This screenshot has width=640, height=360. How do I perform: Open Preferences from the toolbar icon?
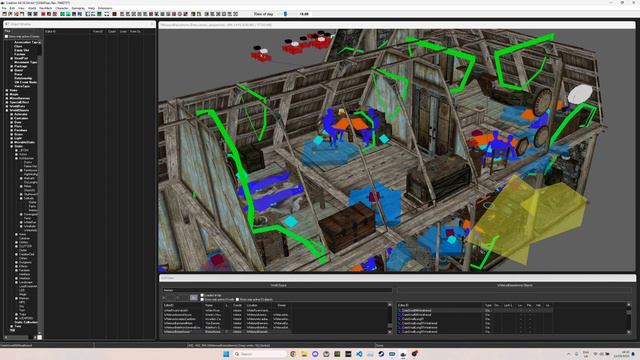(x=22, y=14)
